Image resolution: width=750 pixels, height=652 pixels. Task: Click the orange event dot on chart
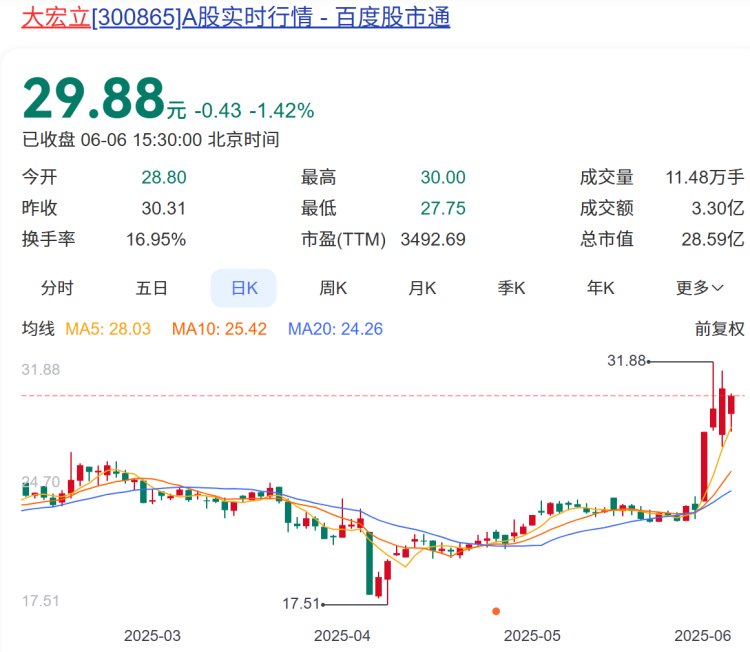point(496,611)
